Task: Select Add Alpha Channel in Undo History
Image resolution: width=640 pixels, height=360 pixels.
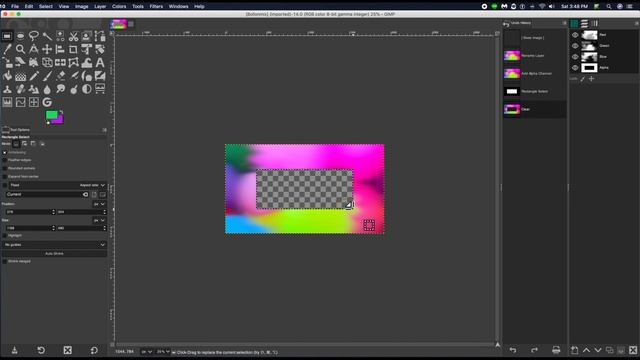Action: tap(534, 73)
